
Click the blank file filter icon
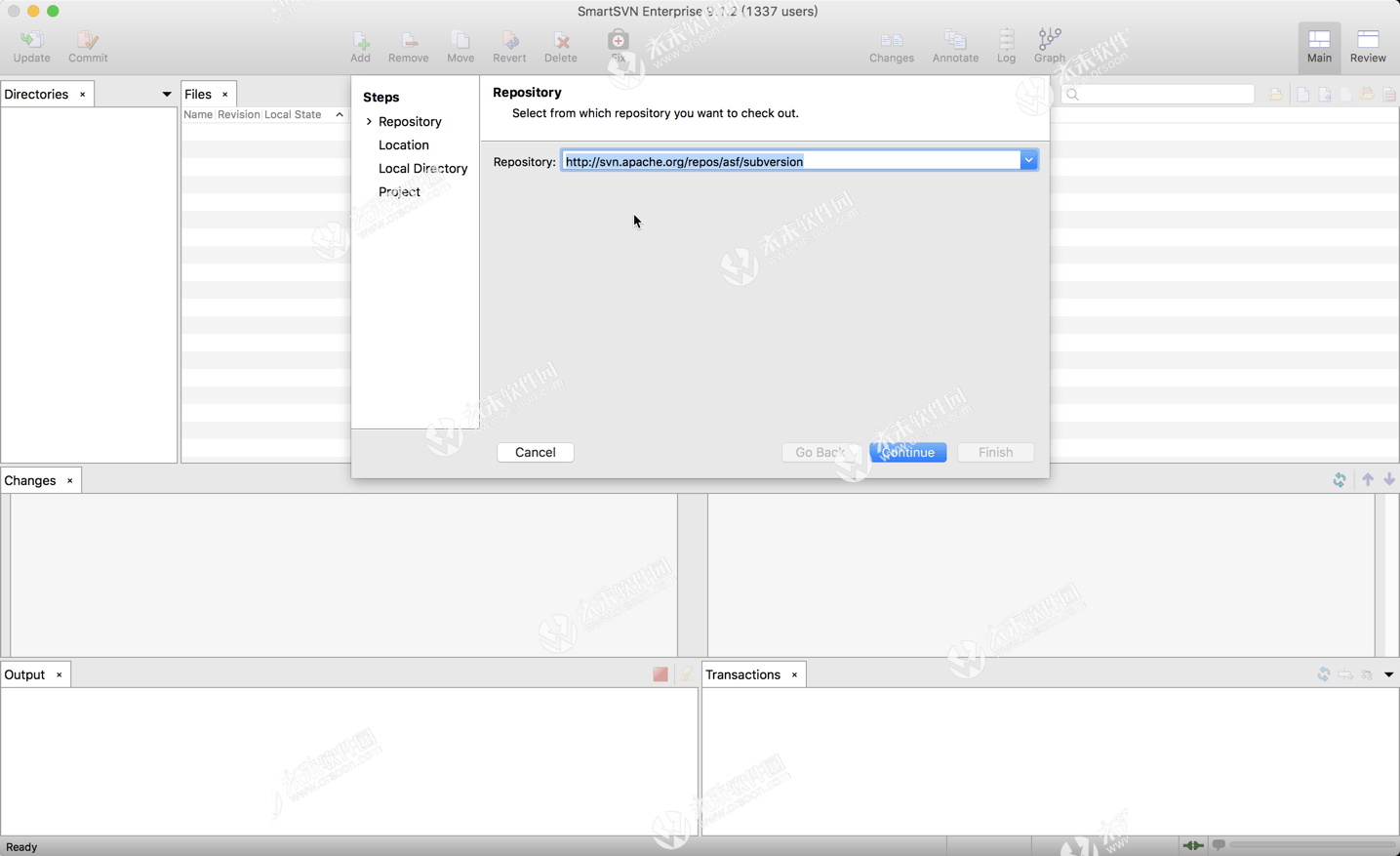coord(1303,95)
